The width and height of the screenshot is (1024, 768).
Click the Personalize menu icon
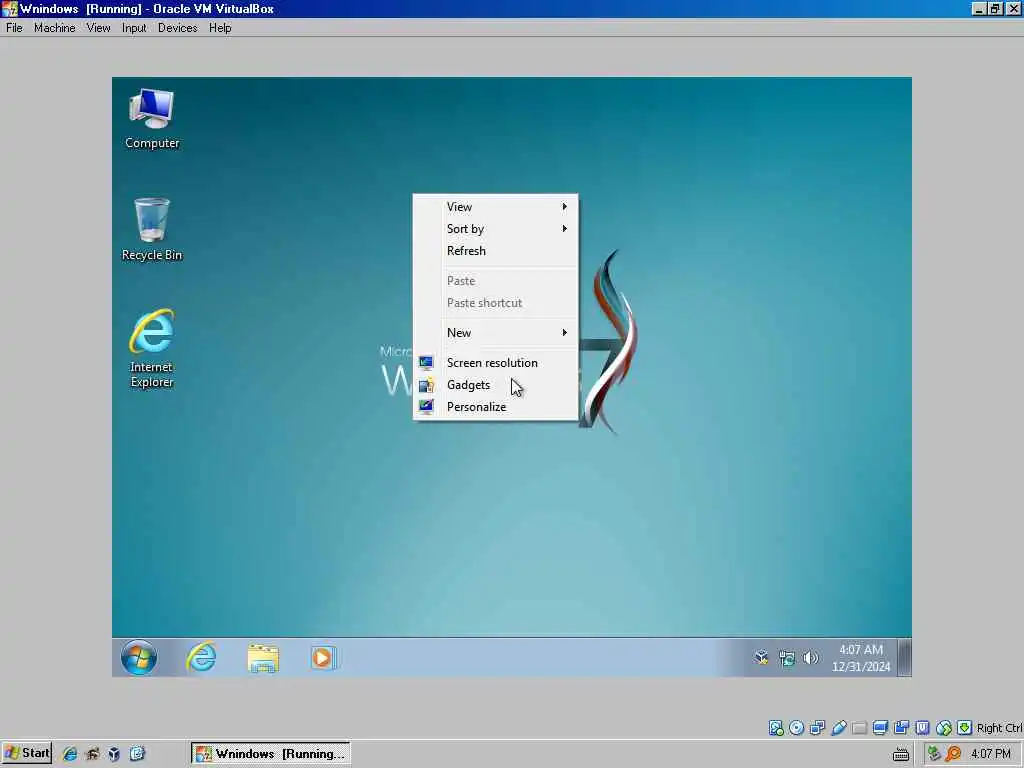coord(426,407)
